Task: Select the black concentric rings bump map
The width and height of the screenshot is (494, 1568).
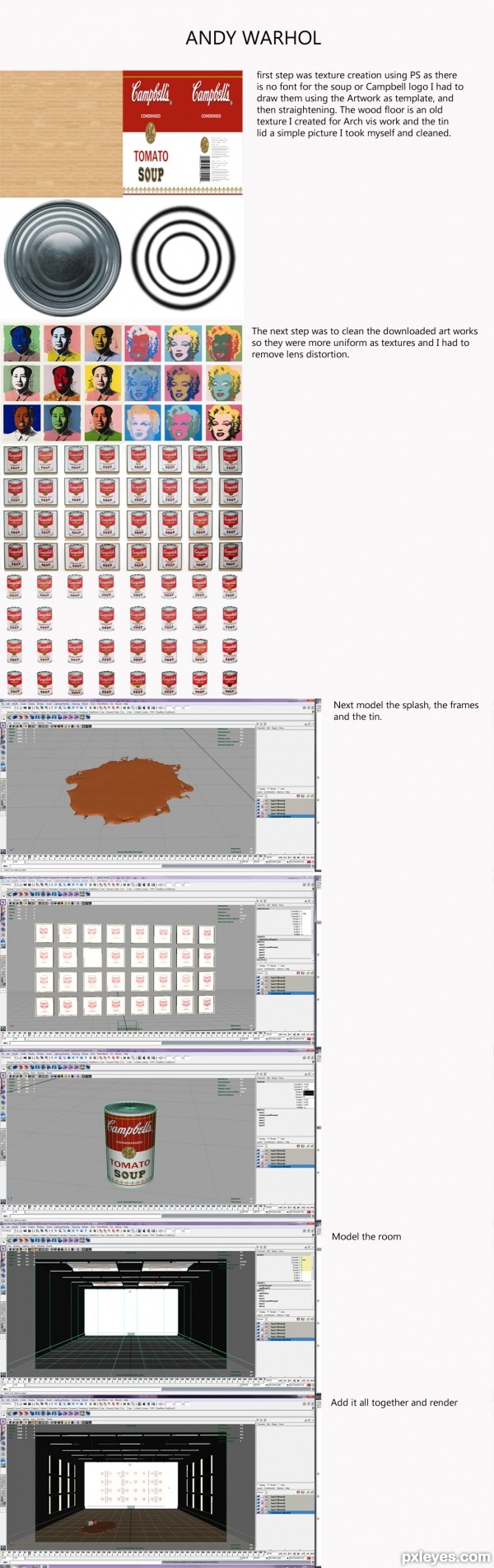Action: tap(183, 257)
